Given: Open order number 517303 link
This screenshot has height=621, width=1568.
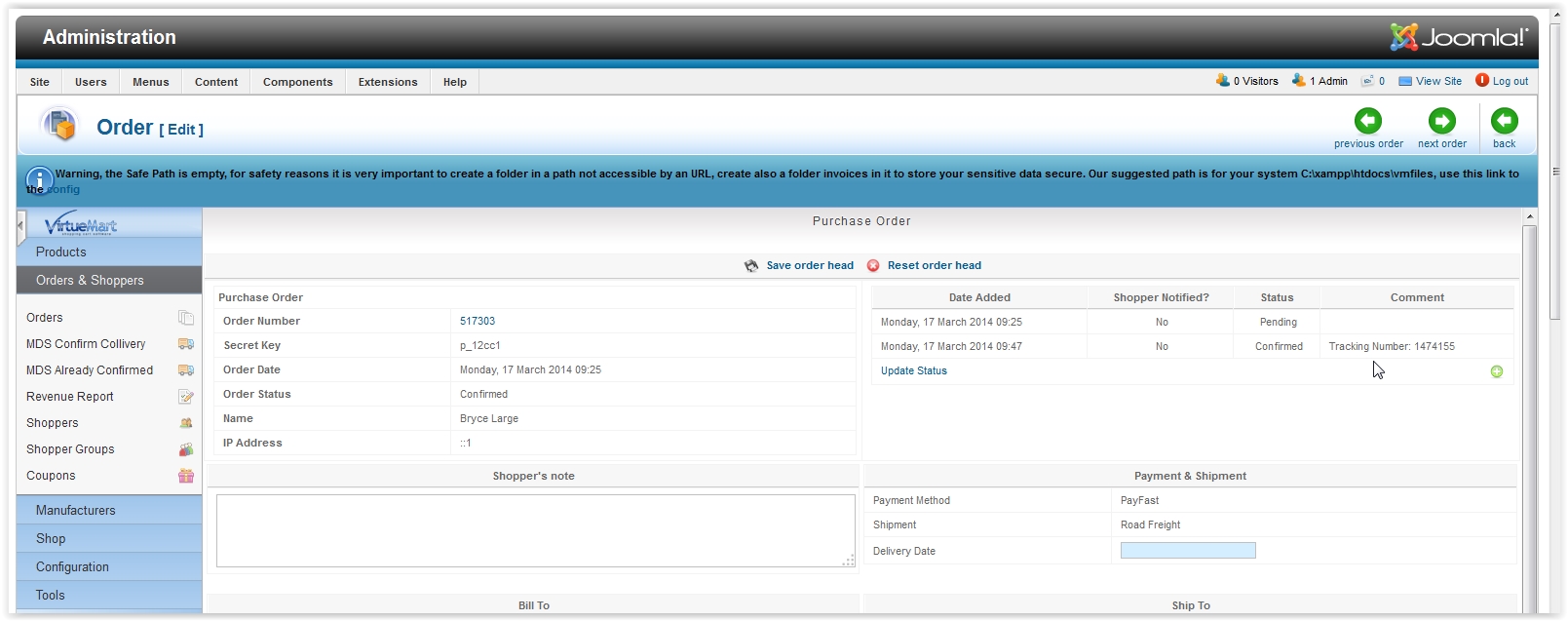Looking at the screenshot, I should (x=478, y=321).
